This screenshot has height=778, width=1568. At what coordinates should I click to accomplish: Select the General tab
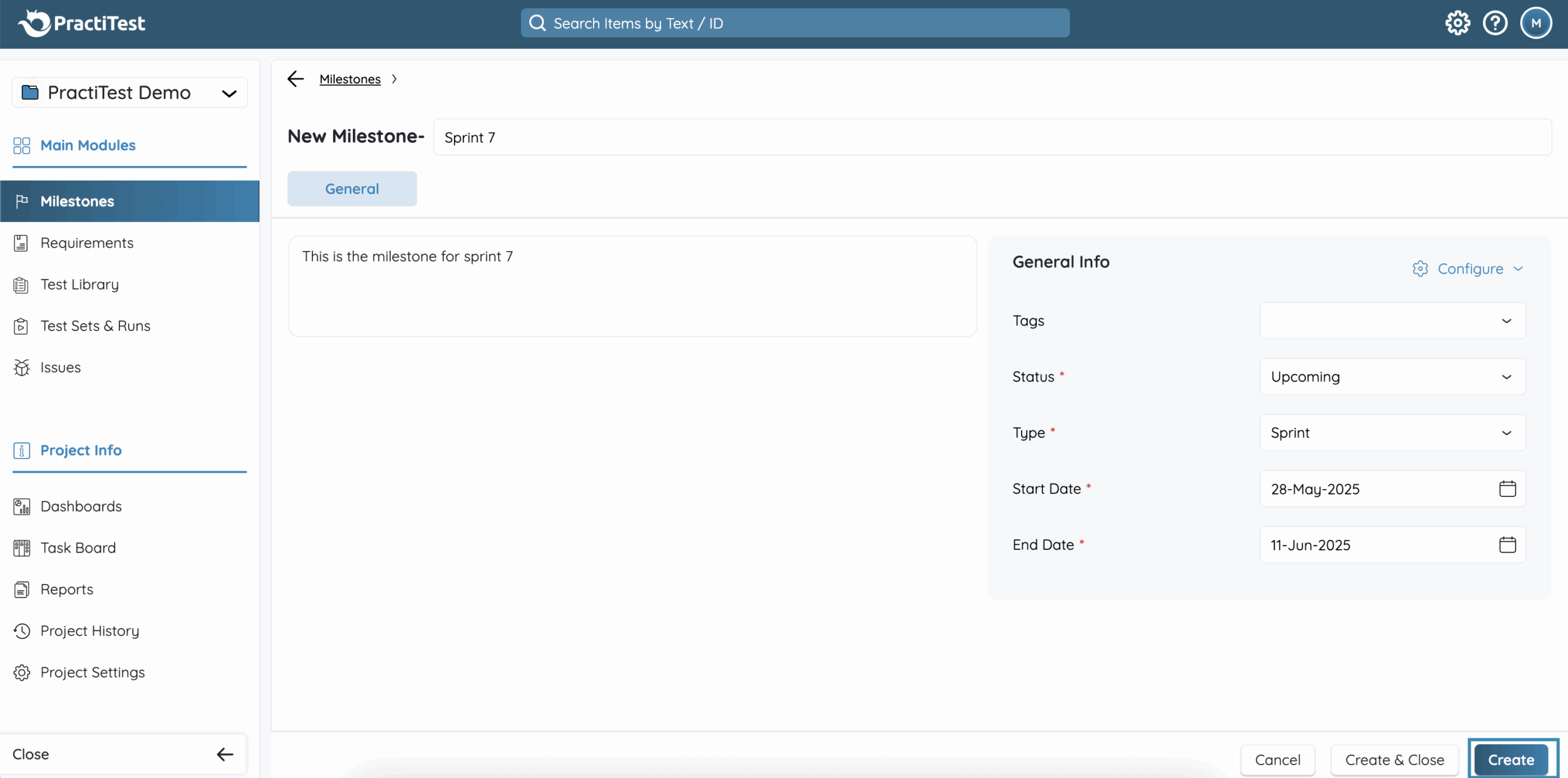tap(352, 189)
